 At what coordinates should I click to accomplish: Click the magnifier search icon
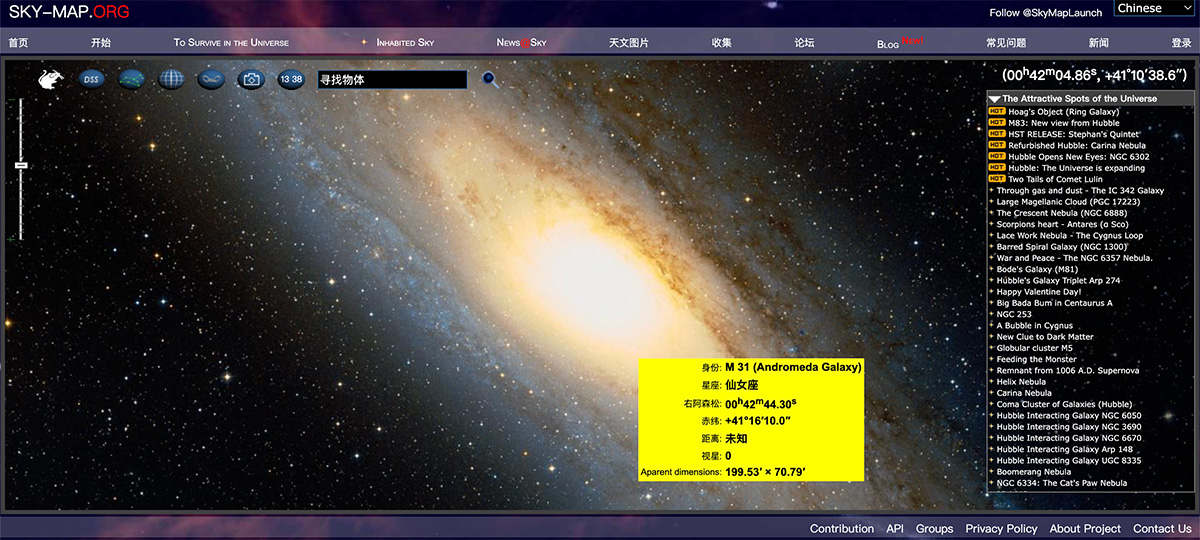pos(490,79)
